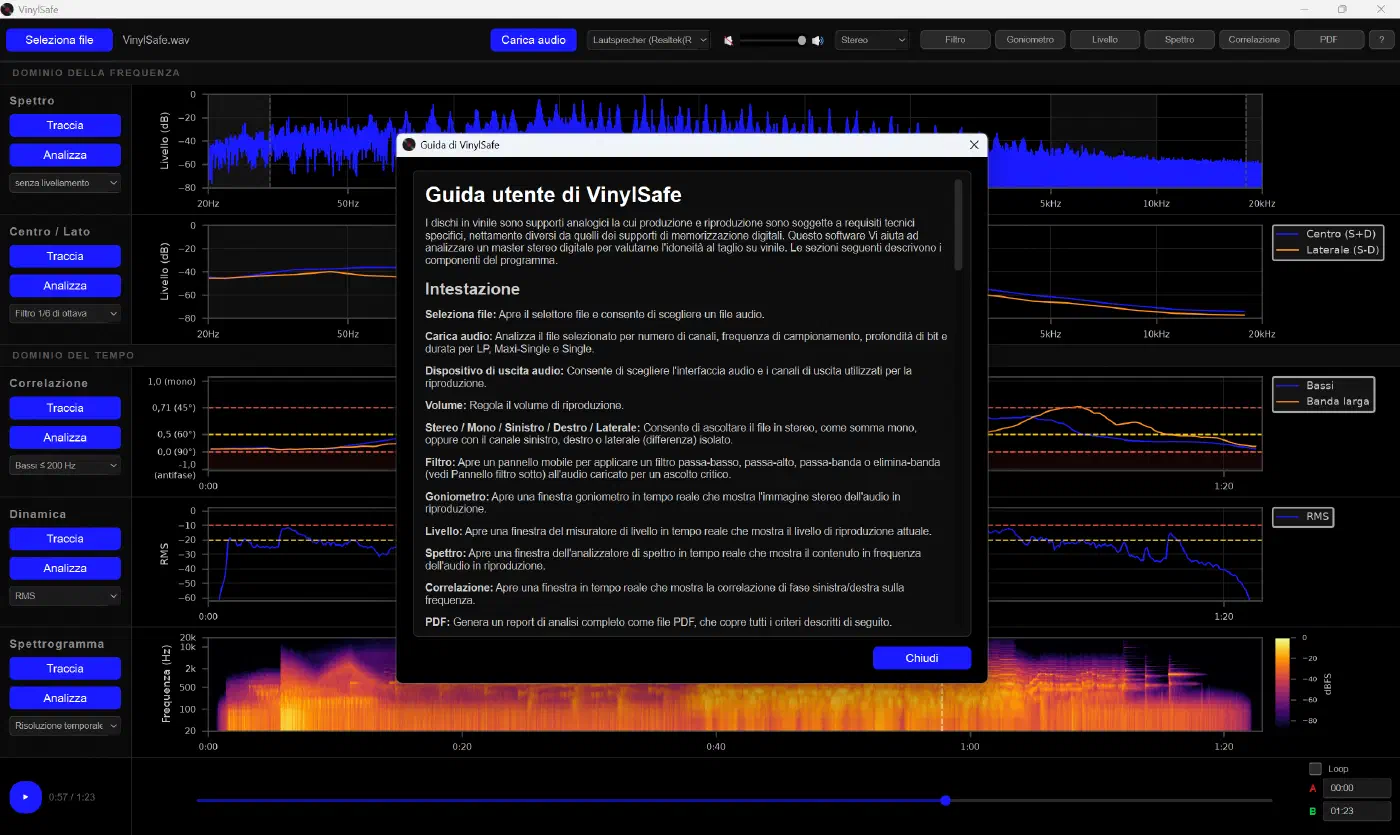Generate report with the PDF button
1400x835 pixels.
coord(1329,40)
